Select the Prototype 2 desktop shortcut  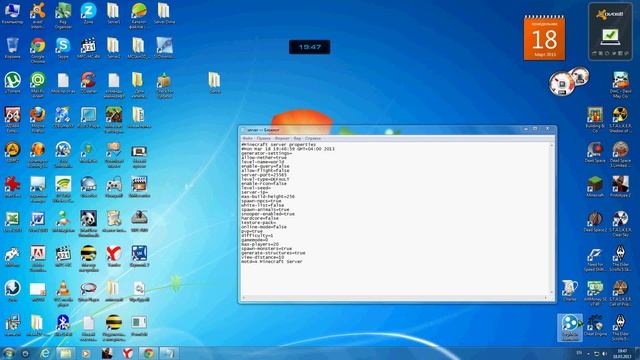click(620, 187)
